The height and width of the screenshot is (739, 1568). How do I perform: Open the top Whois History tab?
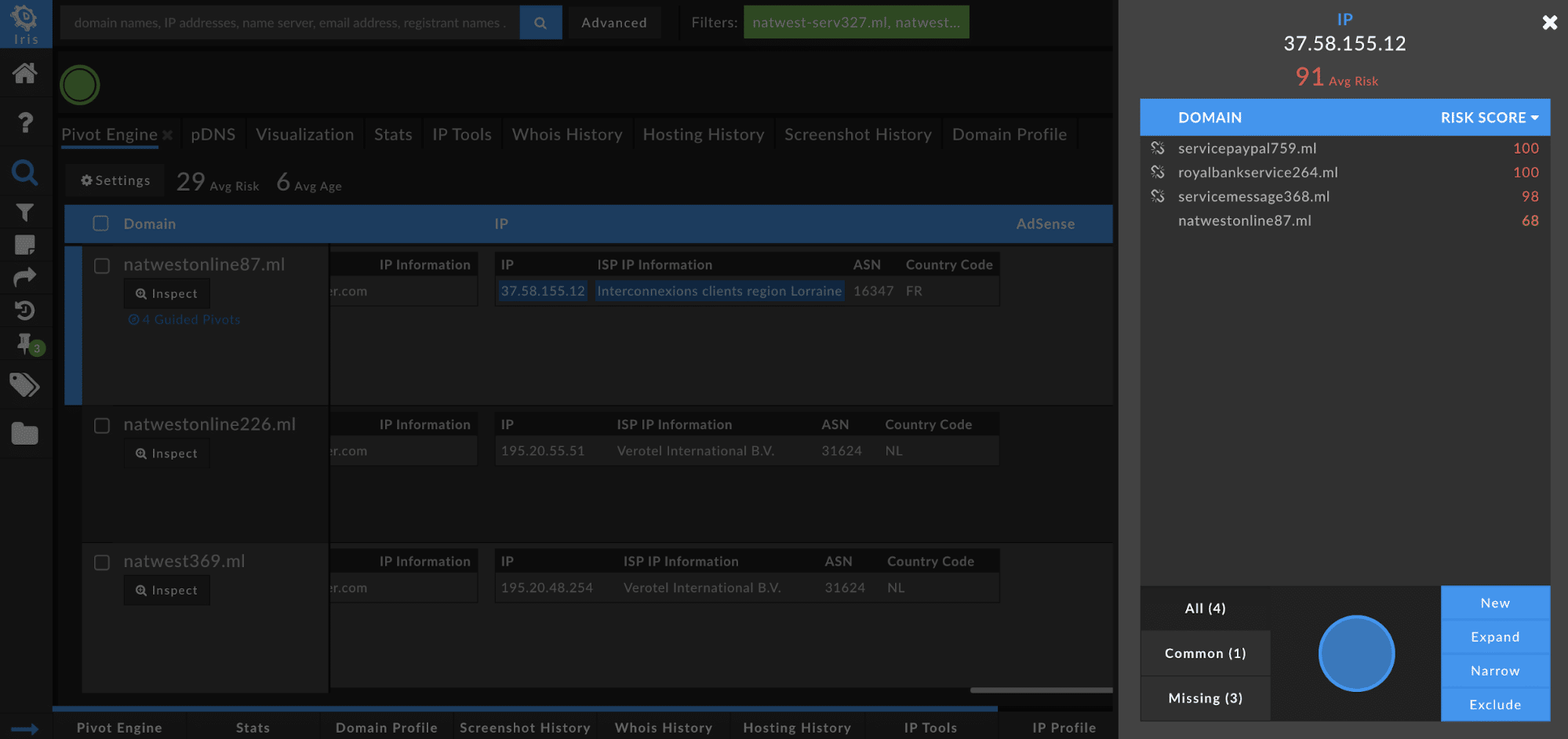click(567, 134)
